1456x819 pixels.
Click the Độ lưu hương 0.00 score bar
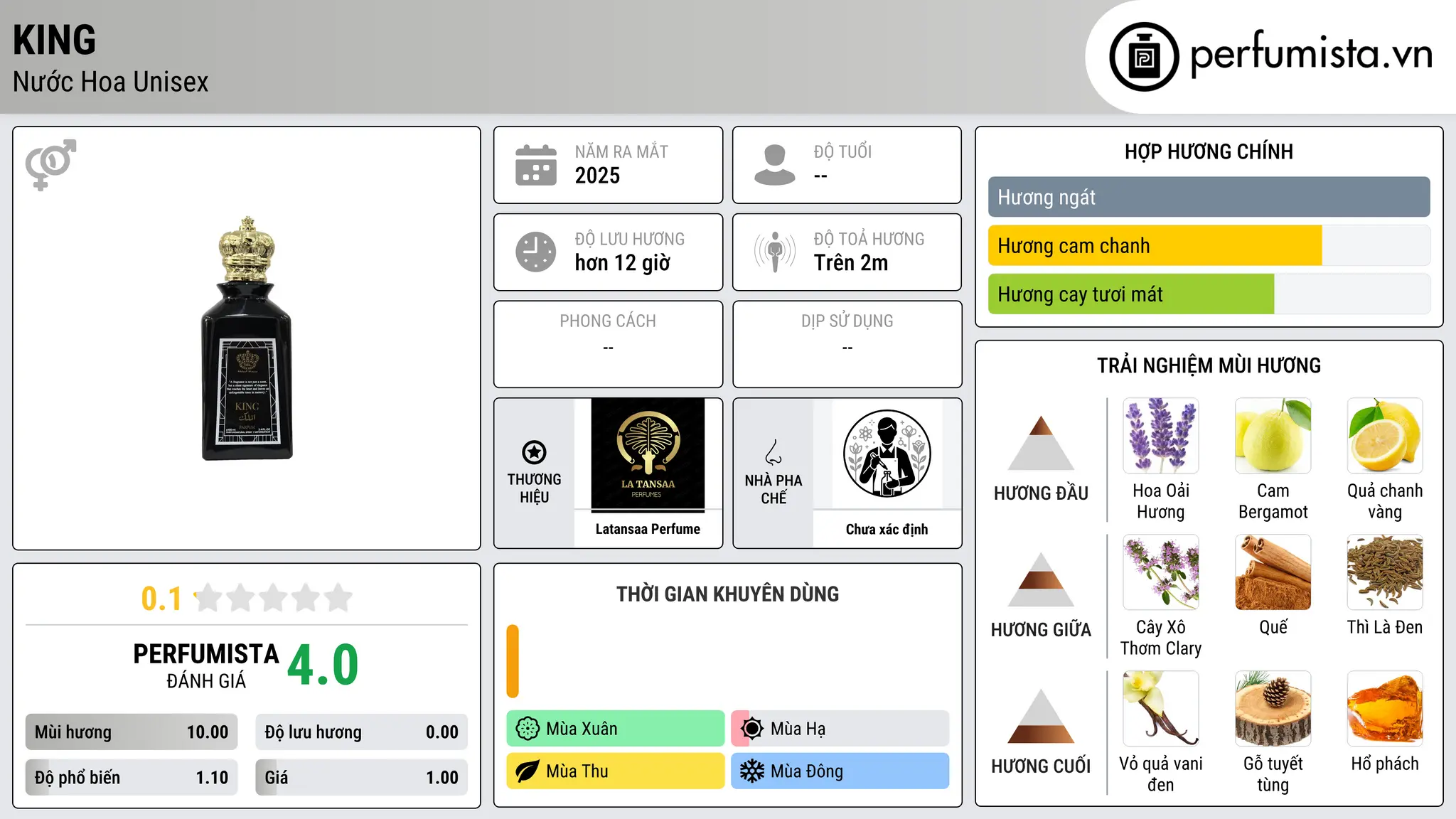pos(361,732)
